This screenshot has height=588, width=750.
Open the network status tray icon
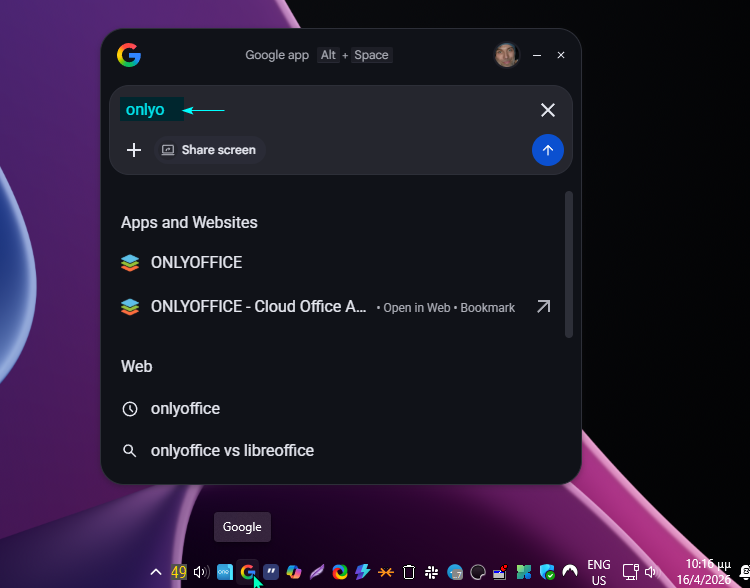pyautogui.click(x=630, y=572)
